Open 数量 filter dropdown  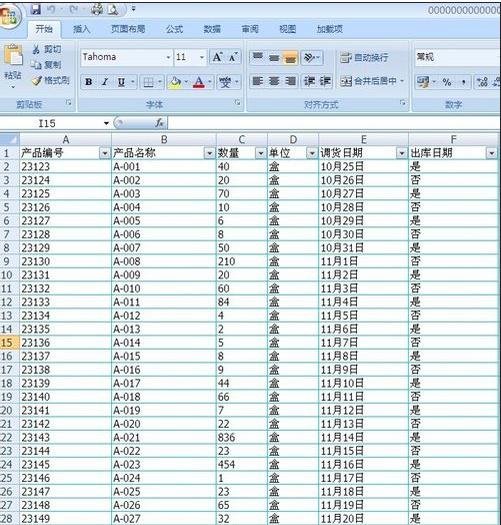coord(261,153)
